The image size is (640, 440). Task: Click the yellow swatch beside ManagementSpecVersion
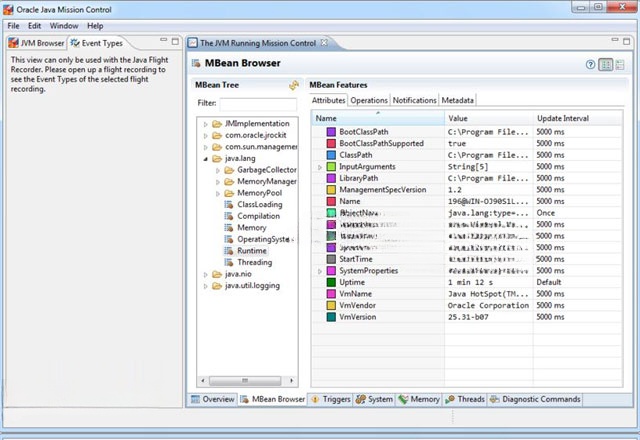[x=331, y=190]
